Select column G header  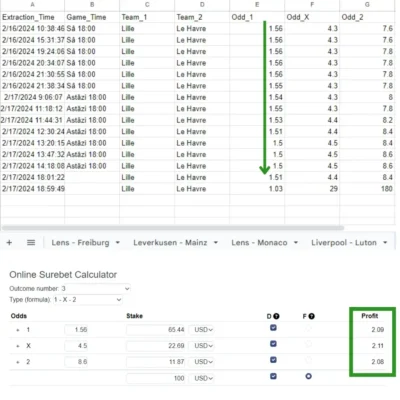click(x=367, y=5)
